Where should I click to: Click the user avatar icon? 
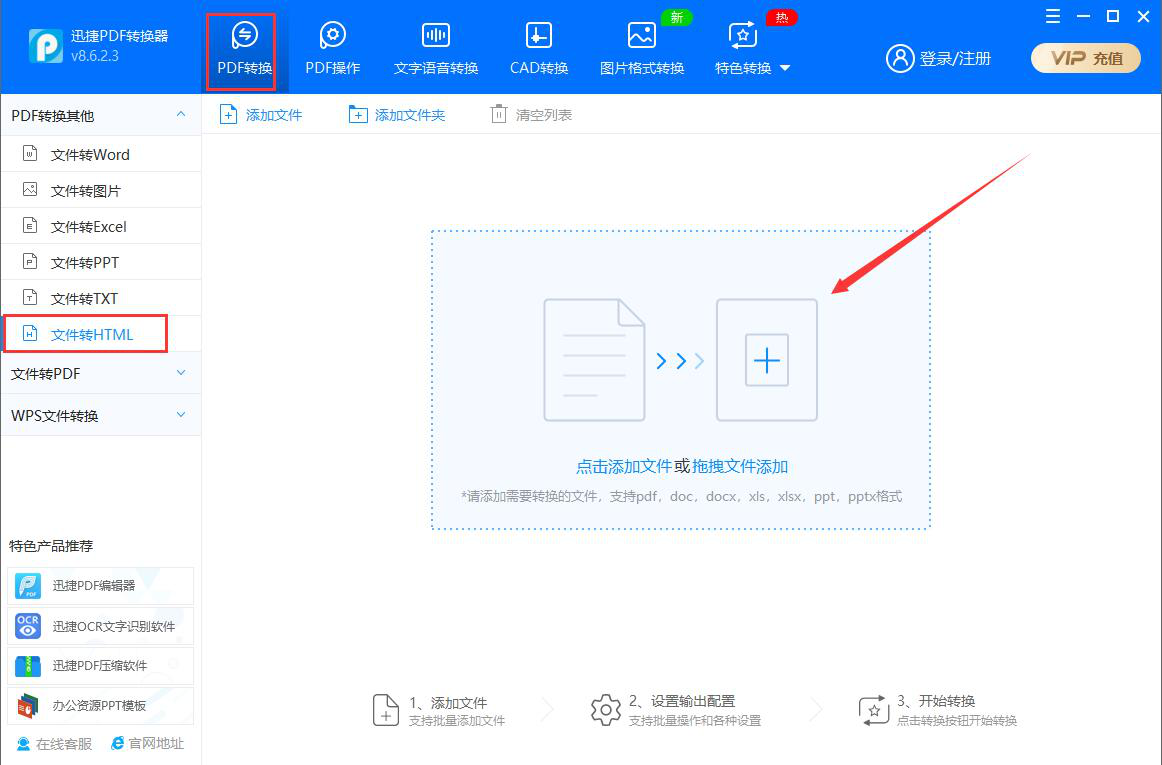pos(900,58)
